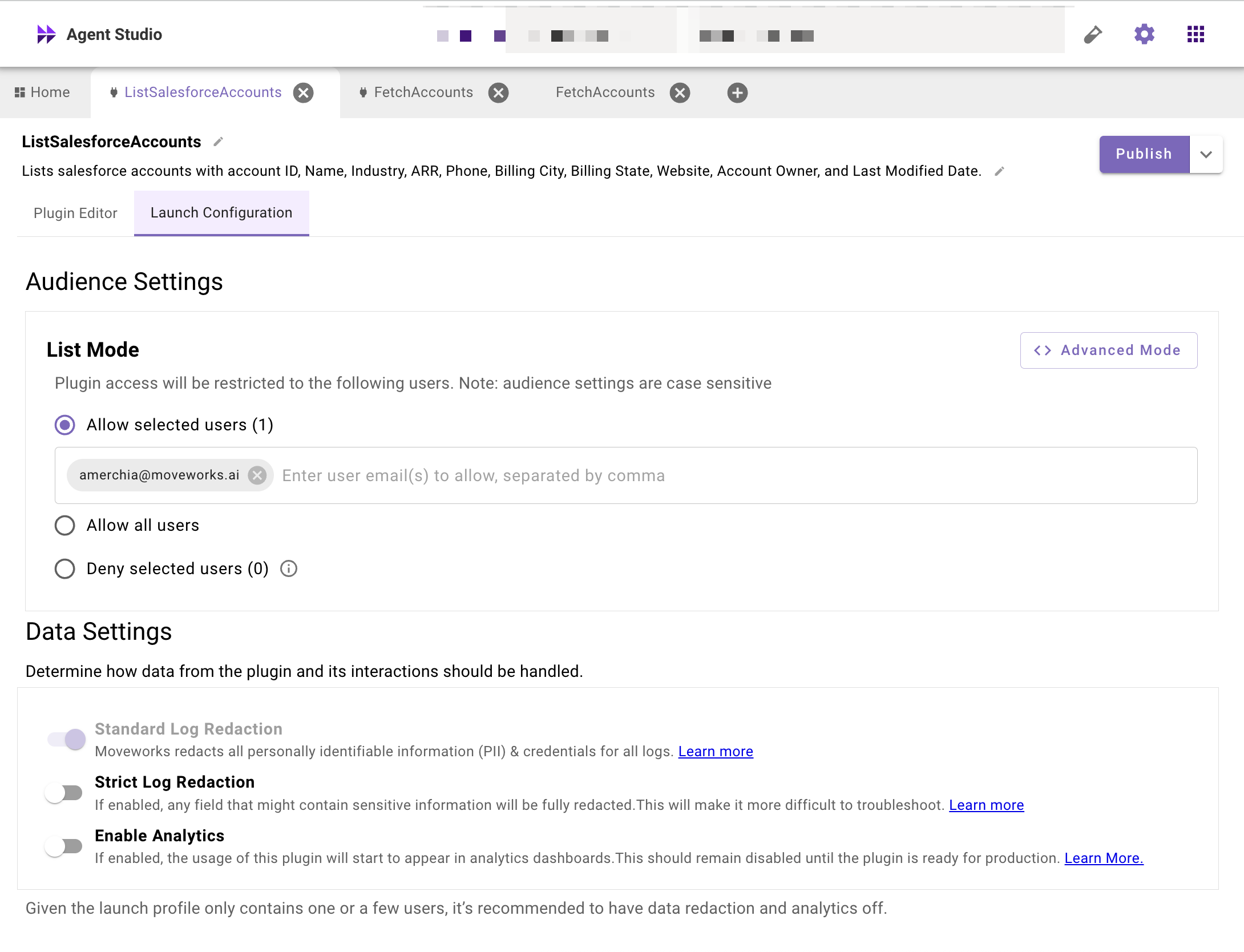
Task: Open the settings gear icon
Action: 1144,35
